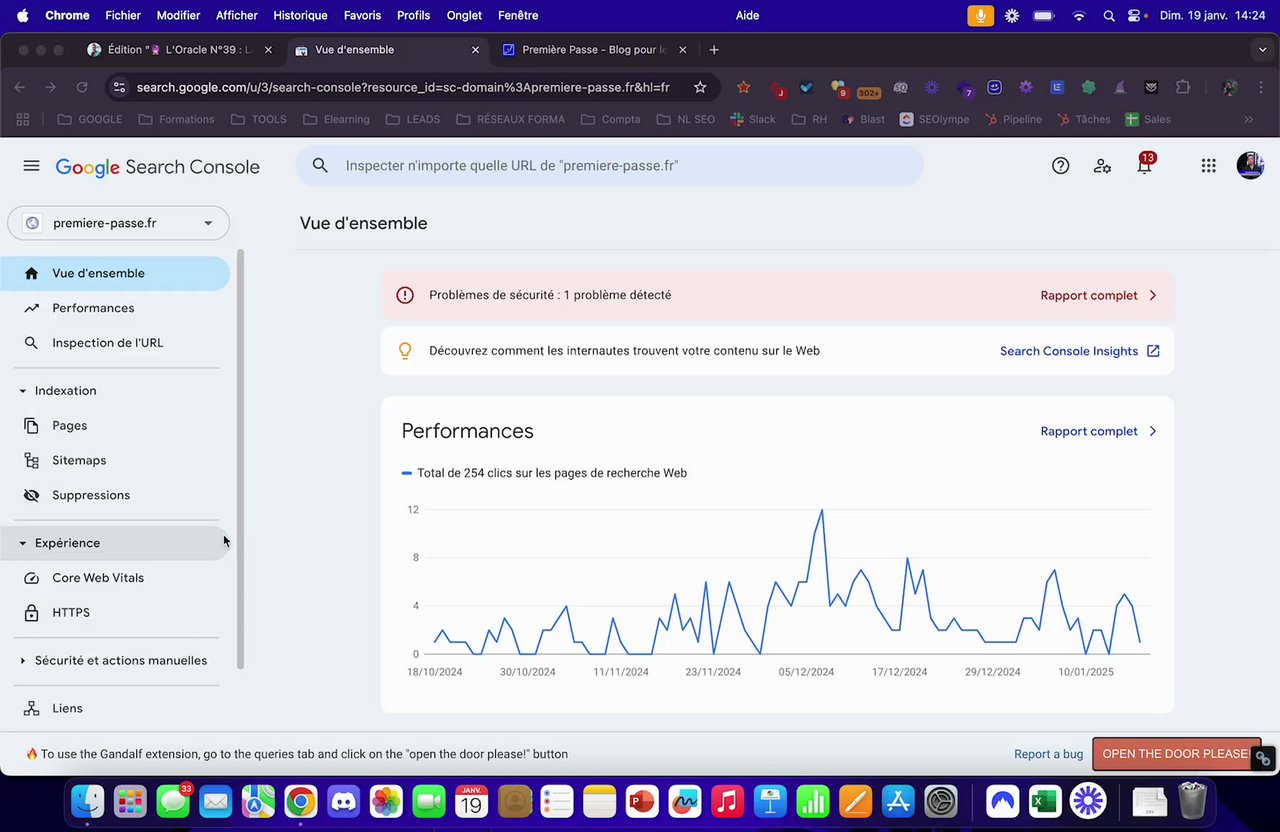This screenshot has width=1280, height=832.
Task: Click the Chrome address bar URL
Action: [x=403, y=87]
